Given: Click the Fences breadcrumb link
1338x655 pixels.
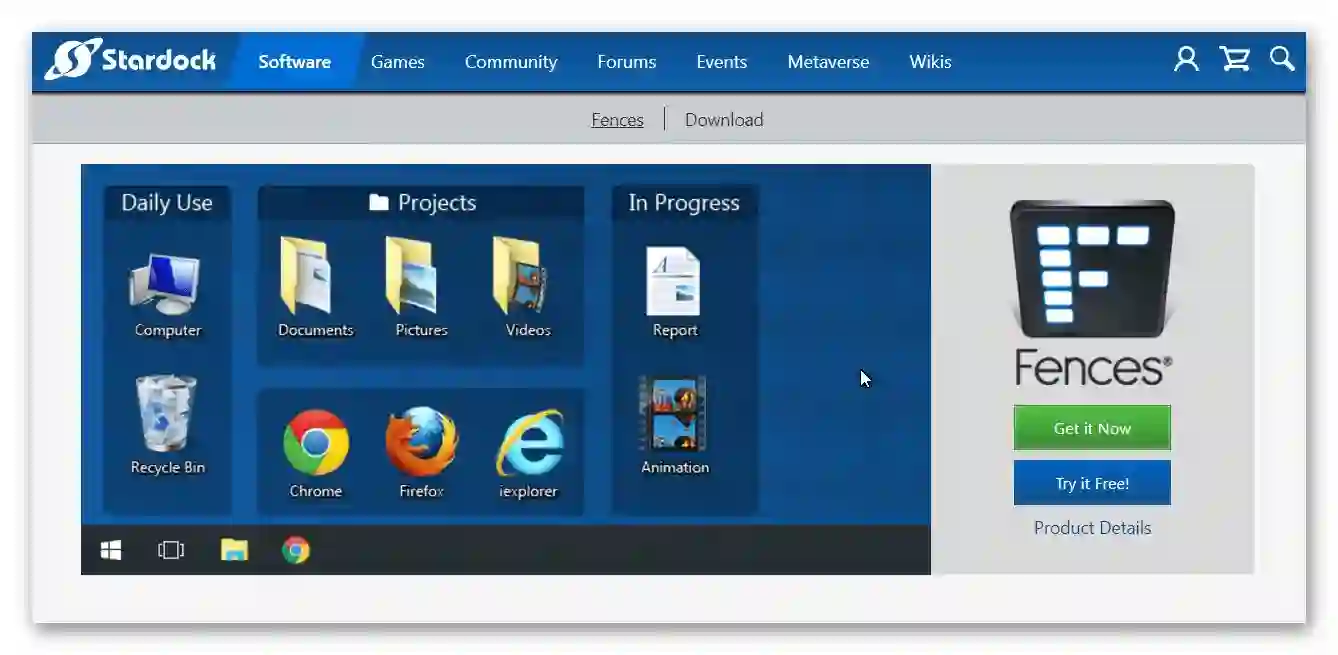Looking at the screenshot, I should pyautogui.click(x=617, y=120).
